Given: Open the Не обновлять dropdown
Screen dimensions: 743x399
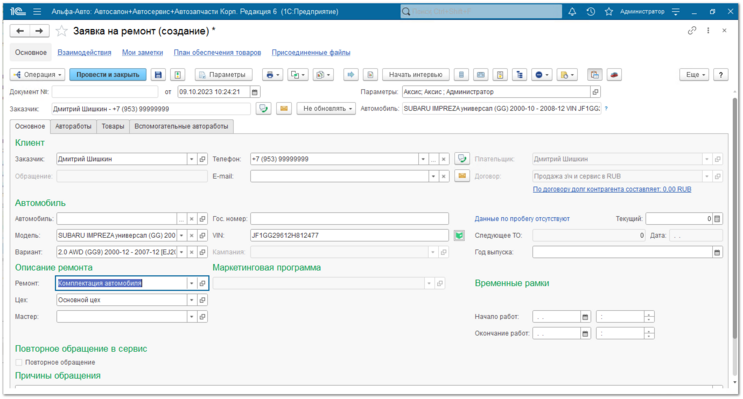Looking at the screenshot, I should (x=326, y=109).
